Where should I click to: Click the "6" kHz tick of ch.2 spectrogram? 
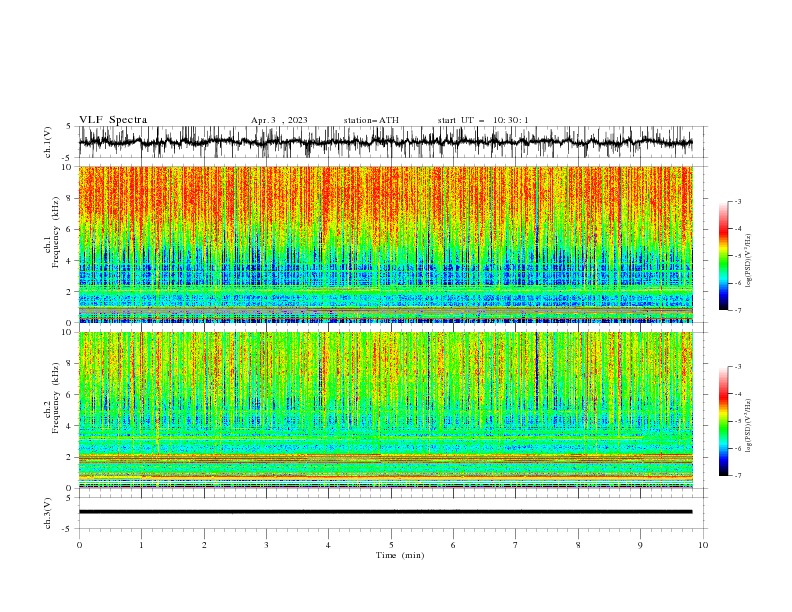coord(71,395)
